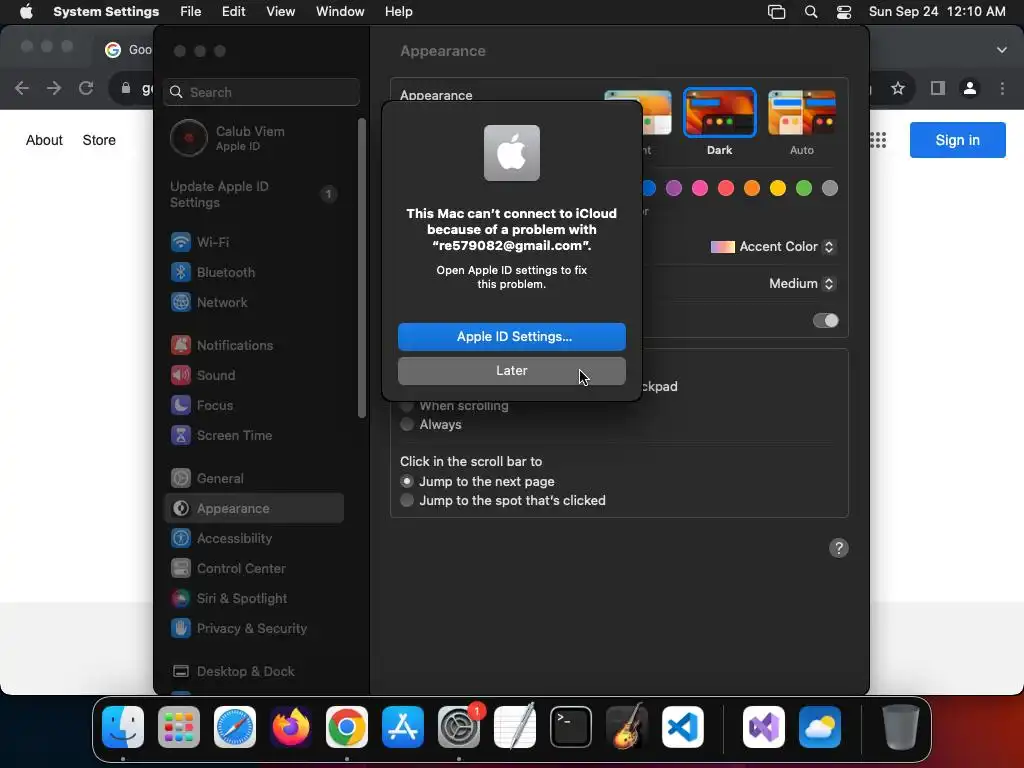Open the Store link in Chrome
This screenshot has height=768, width=1024.
[x=99, y=140]
